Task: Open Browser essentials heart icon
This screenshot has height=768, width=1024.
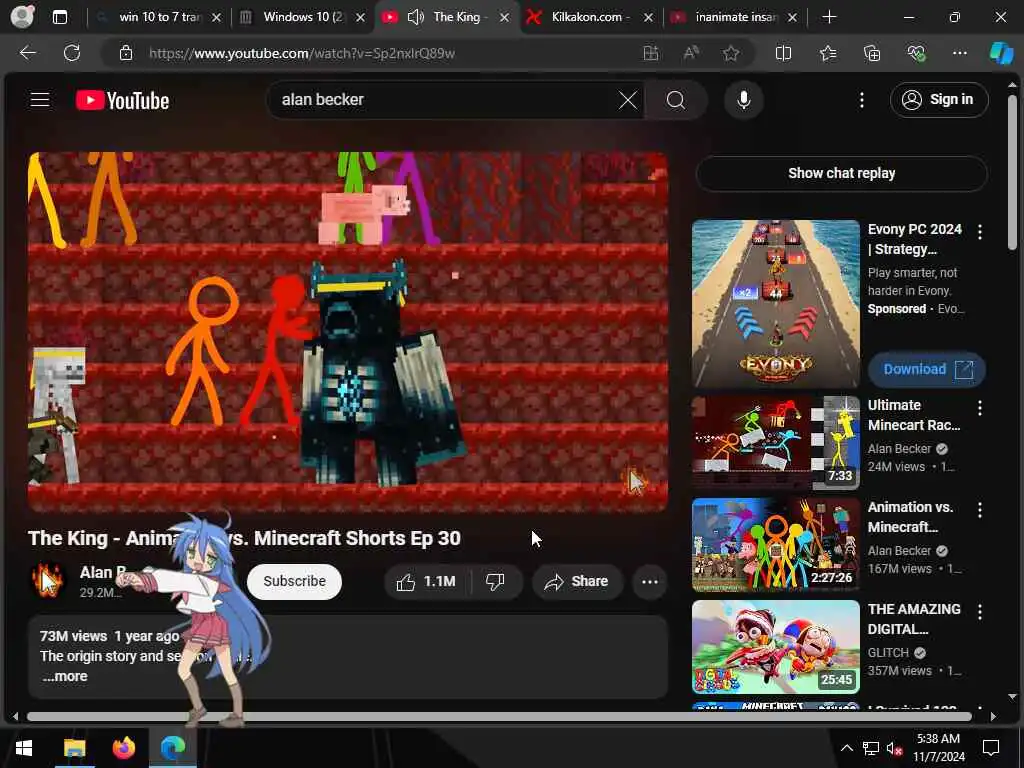Action: click(916, 53)
